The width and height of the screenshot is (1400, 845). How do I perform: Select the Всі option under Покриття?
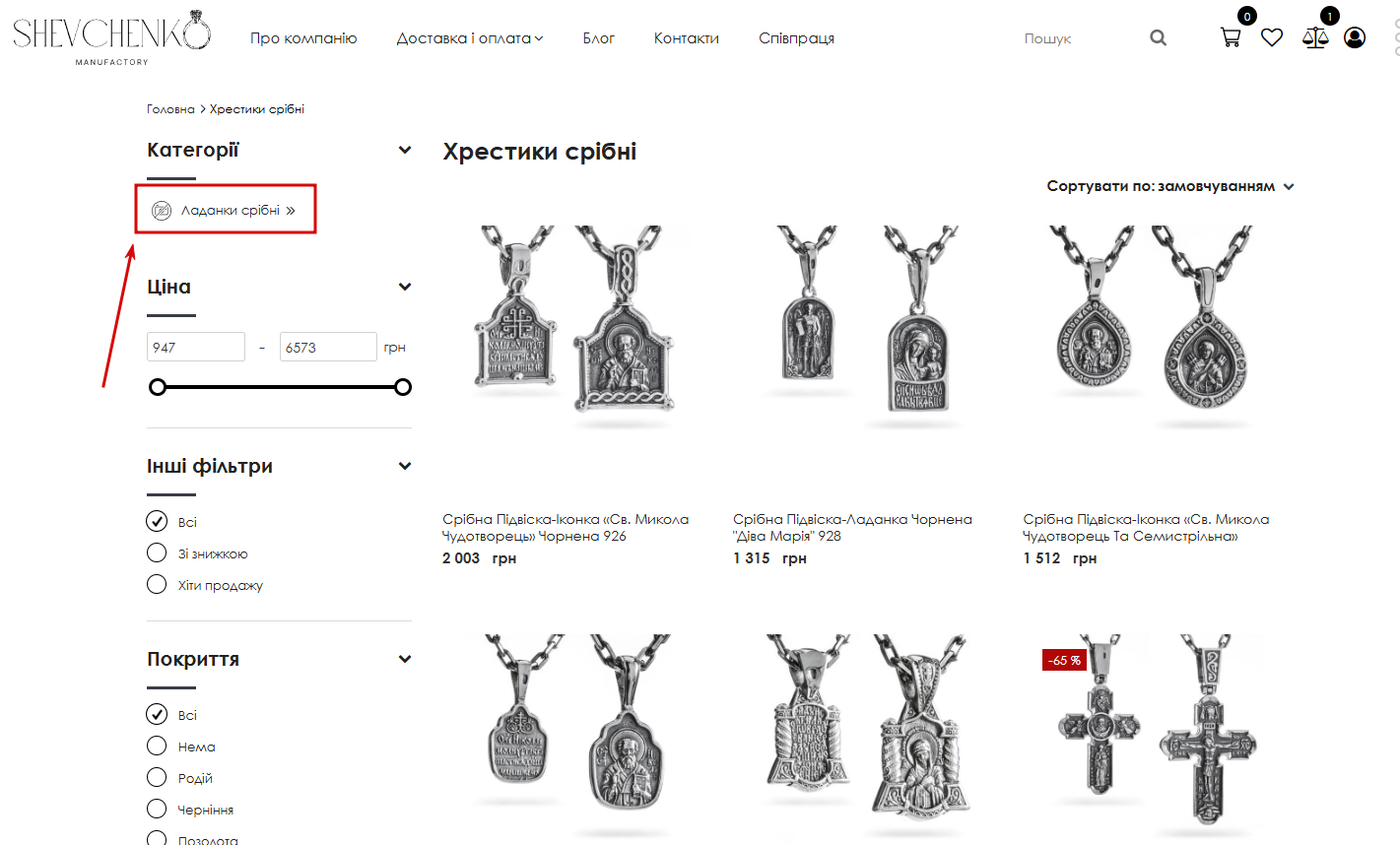157,714
